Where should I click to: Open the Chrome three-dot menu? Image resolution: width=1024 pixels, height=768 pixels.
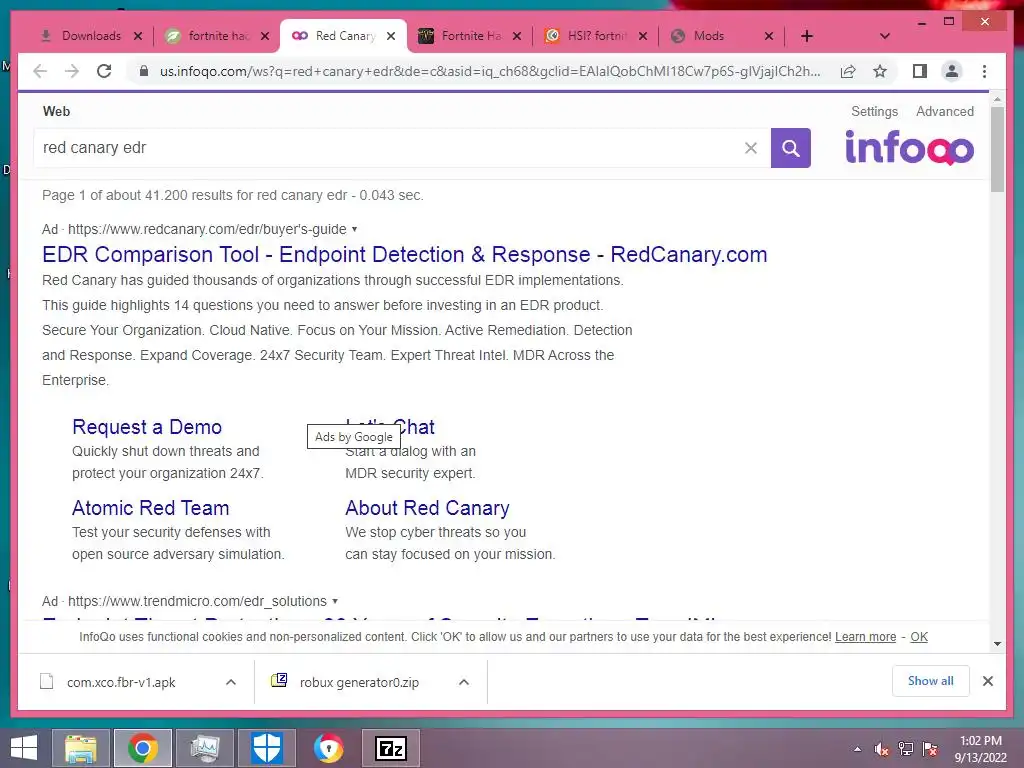coord(984,71)
